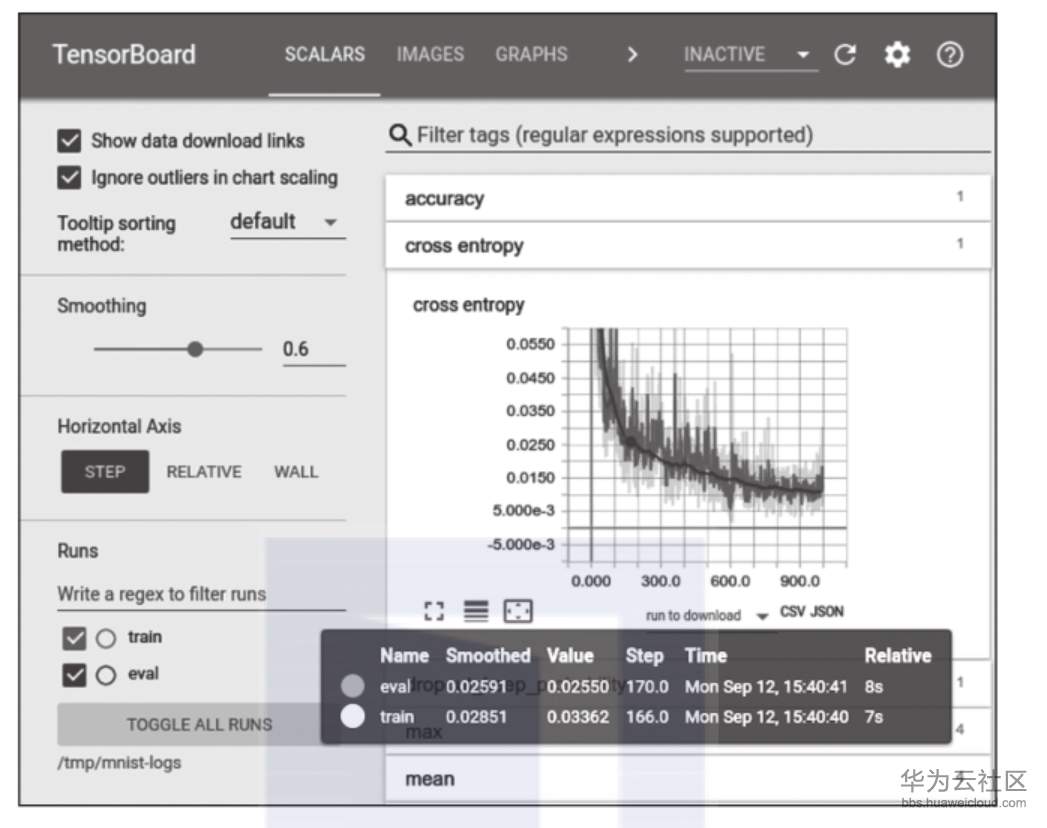Viewport: 1047px width, 828px height.
Task: Select only the train run radio
Action: (106, 638)
